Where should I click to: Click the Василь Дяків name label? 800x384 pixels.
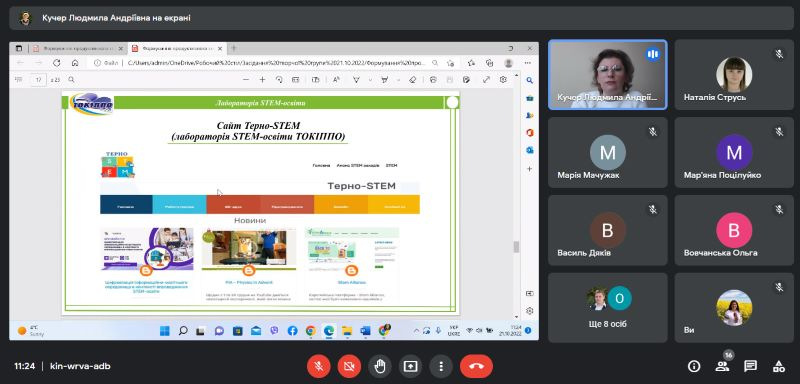584,252
